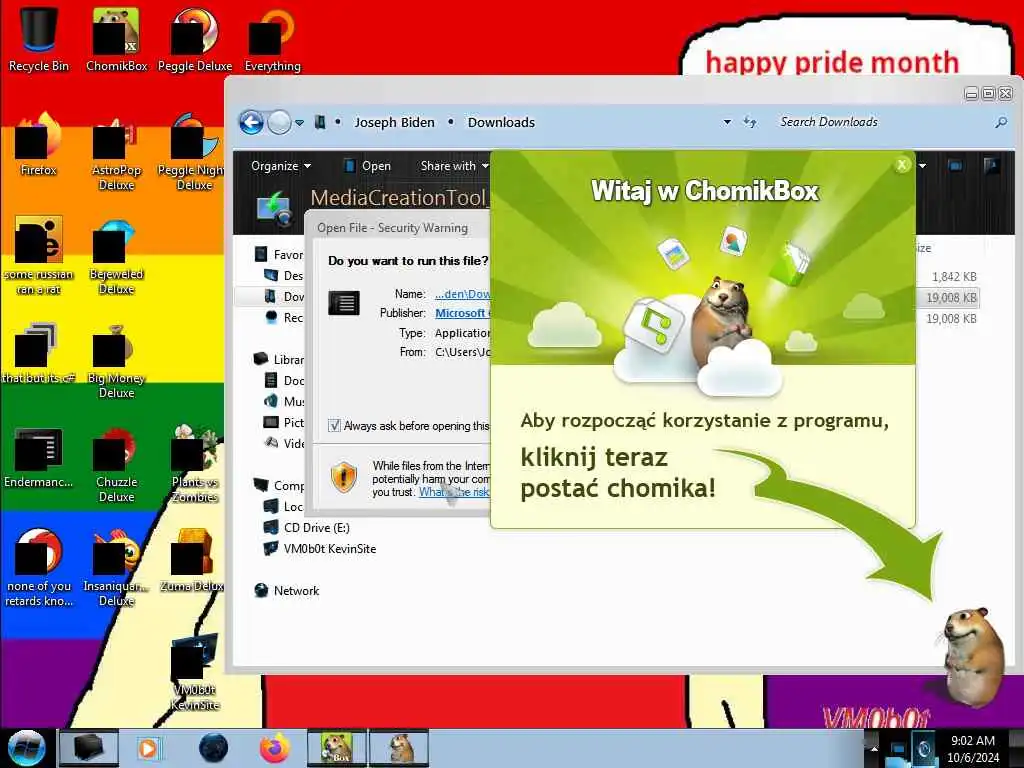Select the Pictures library in navigation pane

click(x=284, y=423)
